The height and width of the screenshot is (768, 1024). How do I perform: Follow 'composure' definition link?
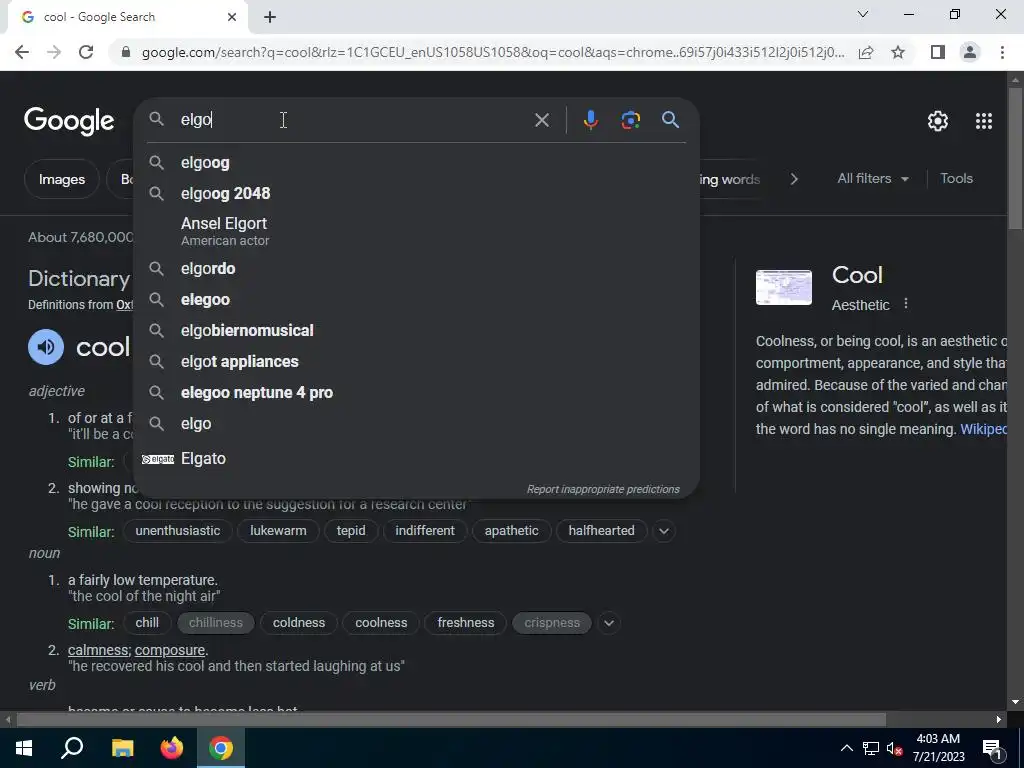(170, 650)
